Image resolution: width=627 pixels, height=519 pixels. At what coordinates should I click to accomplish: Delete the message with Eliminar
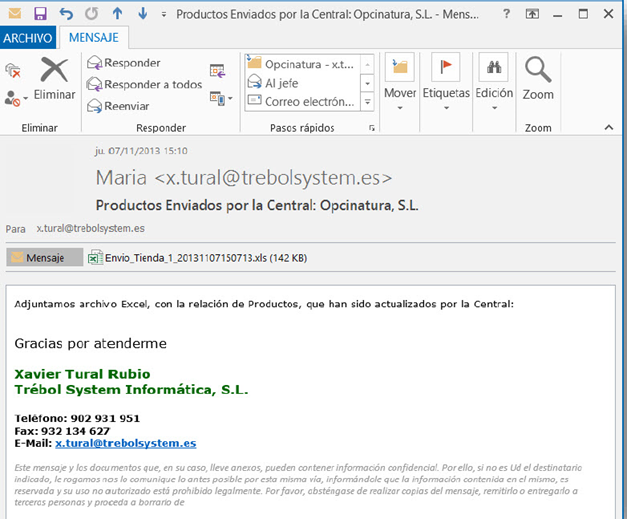54,79
